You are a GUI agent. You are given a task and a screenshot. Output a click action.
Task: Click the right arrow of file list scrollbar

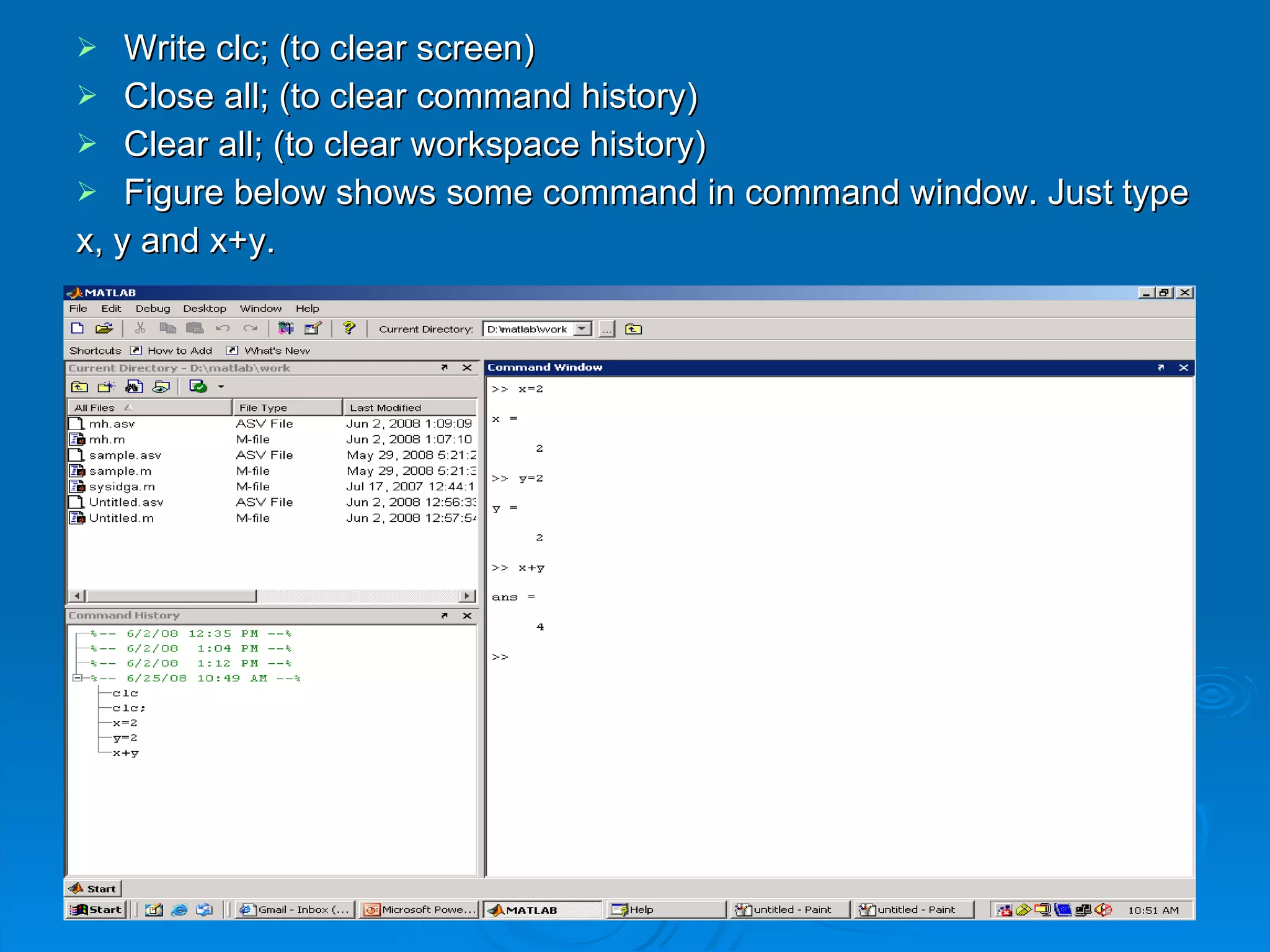tap(468, 596)
